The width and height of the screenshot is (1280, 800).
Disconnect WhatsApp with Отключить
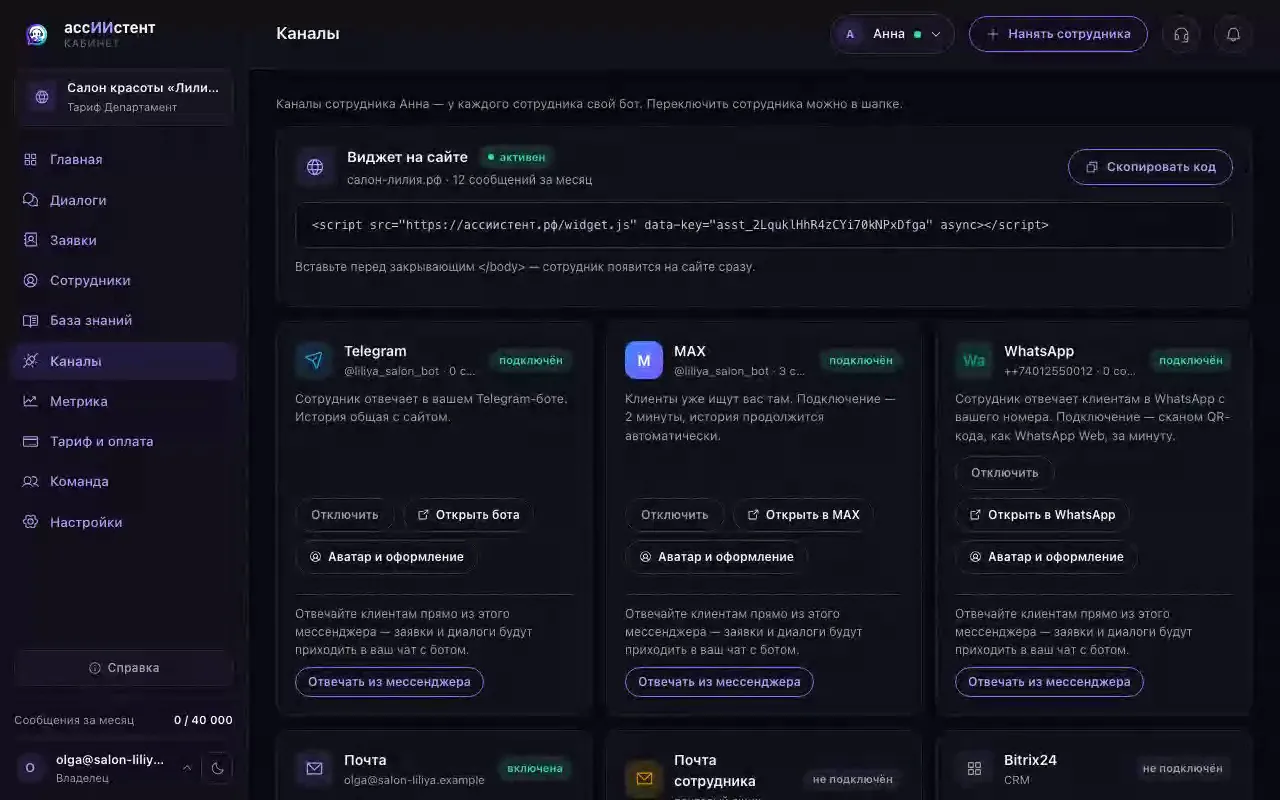1004,473
